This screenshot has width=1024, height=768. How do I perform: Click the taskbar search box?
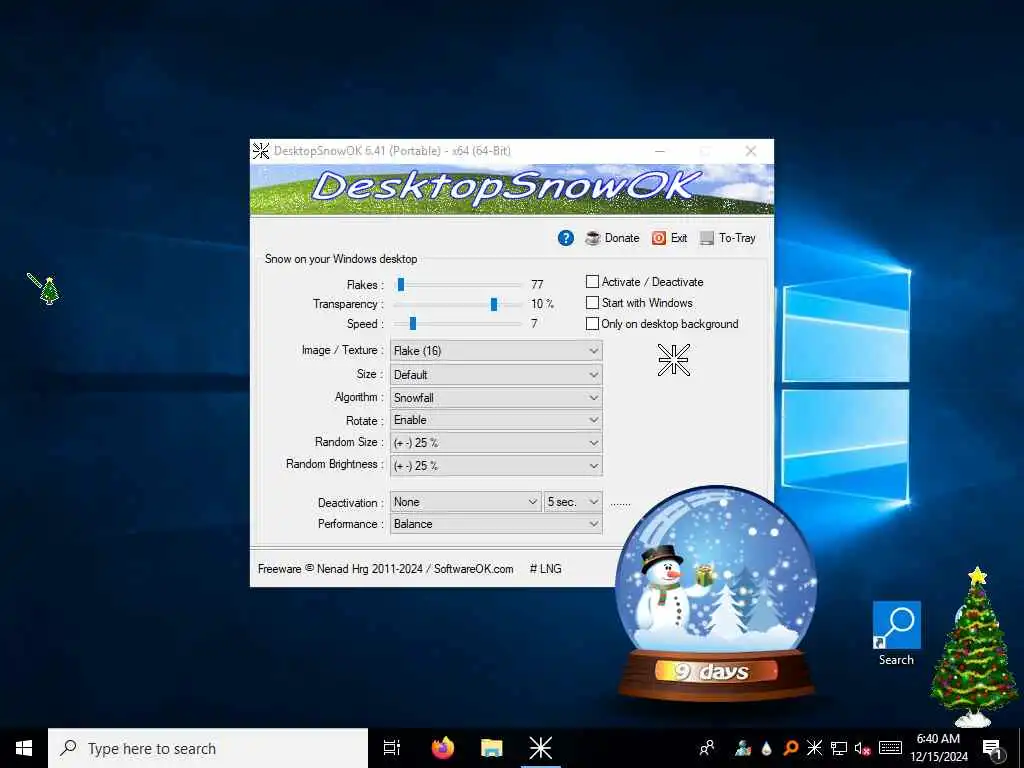coord(208,748)
